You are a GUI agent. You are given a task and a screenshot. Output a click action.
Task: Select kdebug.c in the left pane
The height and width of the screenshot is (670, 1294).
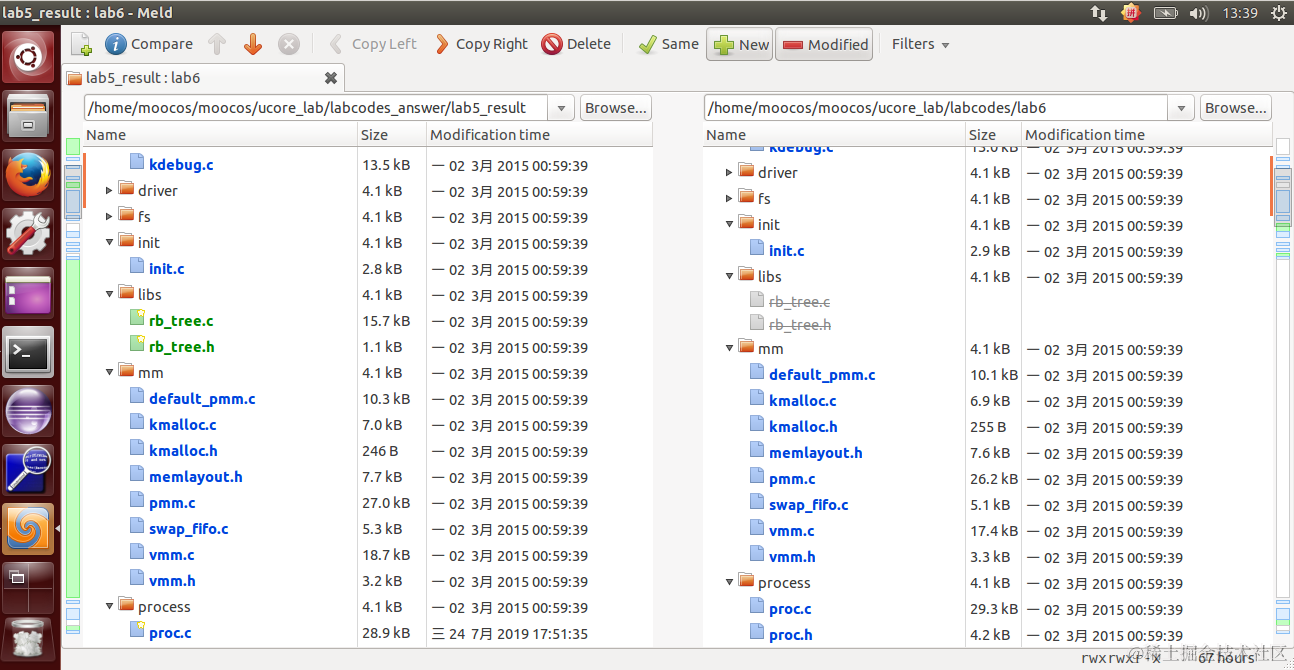(x=181, y=164)
